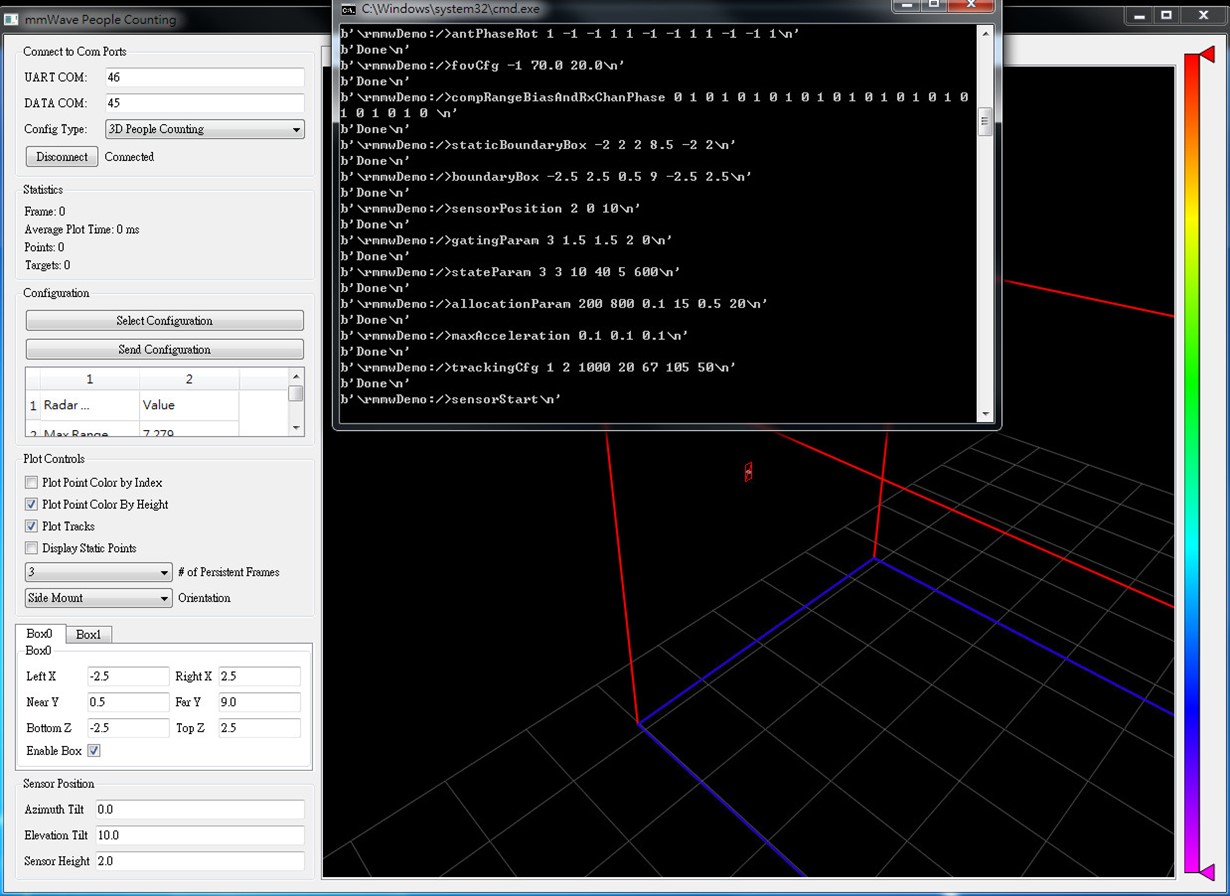The image size is (1230, 896).
Task: Enable Plot Point Color by Index
Action: pyautogui.click(x=31, y=483)
